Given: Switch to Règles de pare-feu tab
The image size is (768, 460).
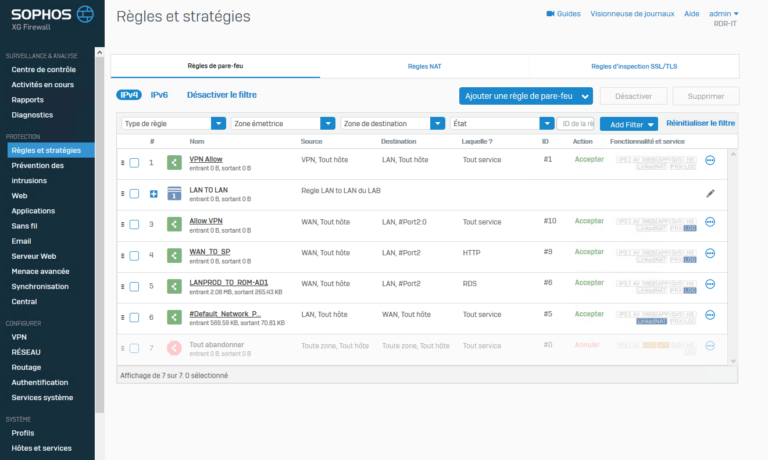Looking at the screenshot, I should click(x=216, y=66).
